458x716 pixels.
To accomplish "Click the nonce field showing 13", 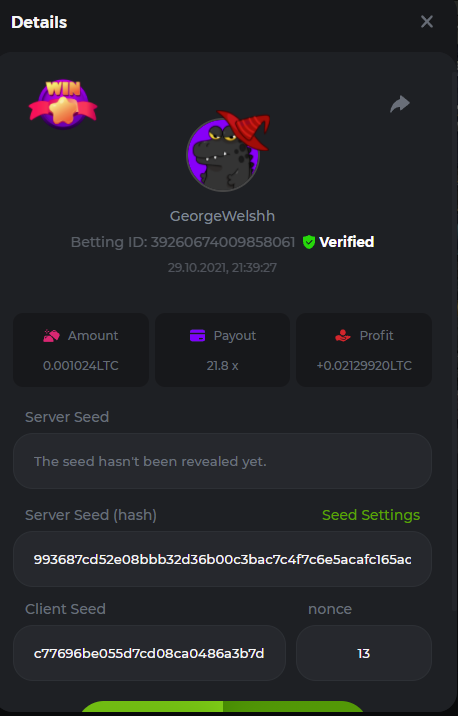I will click(364, 653).
